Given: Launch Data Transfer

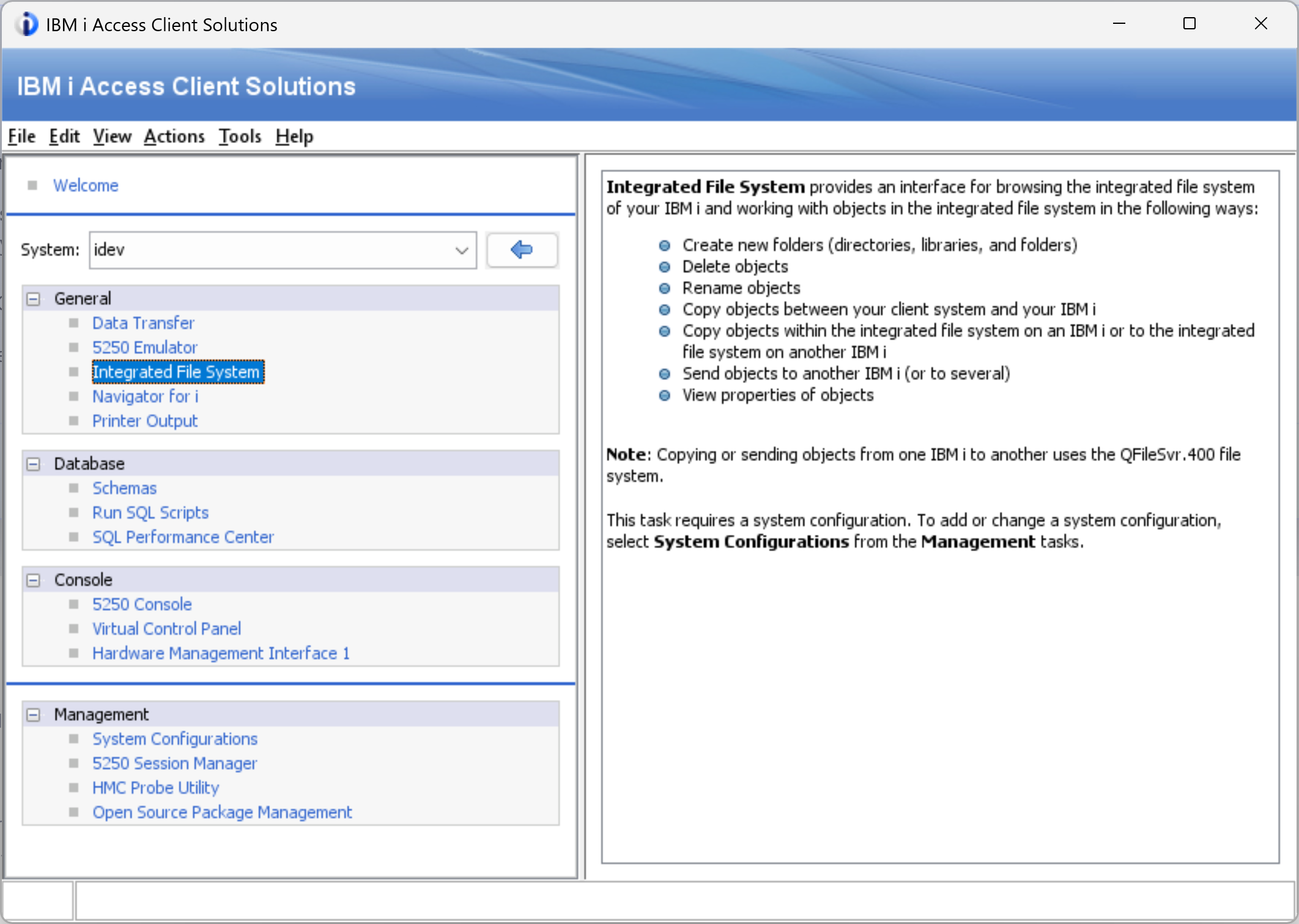Looking at the screenshot, I should click(143, 323).
